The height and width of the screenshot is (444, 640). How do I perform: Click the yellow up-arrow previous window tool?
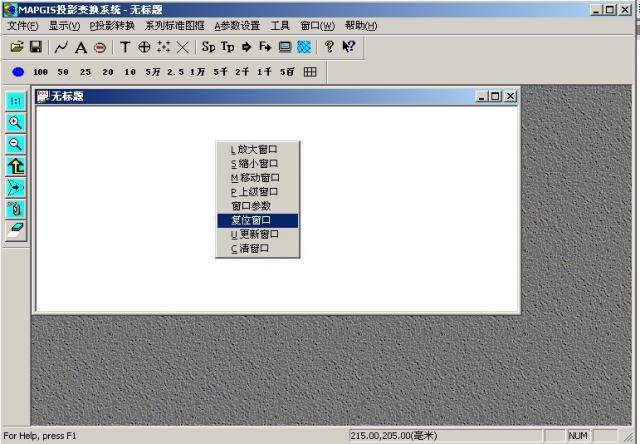[16, 165]
